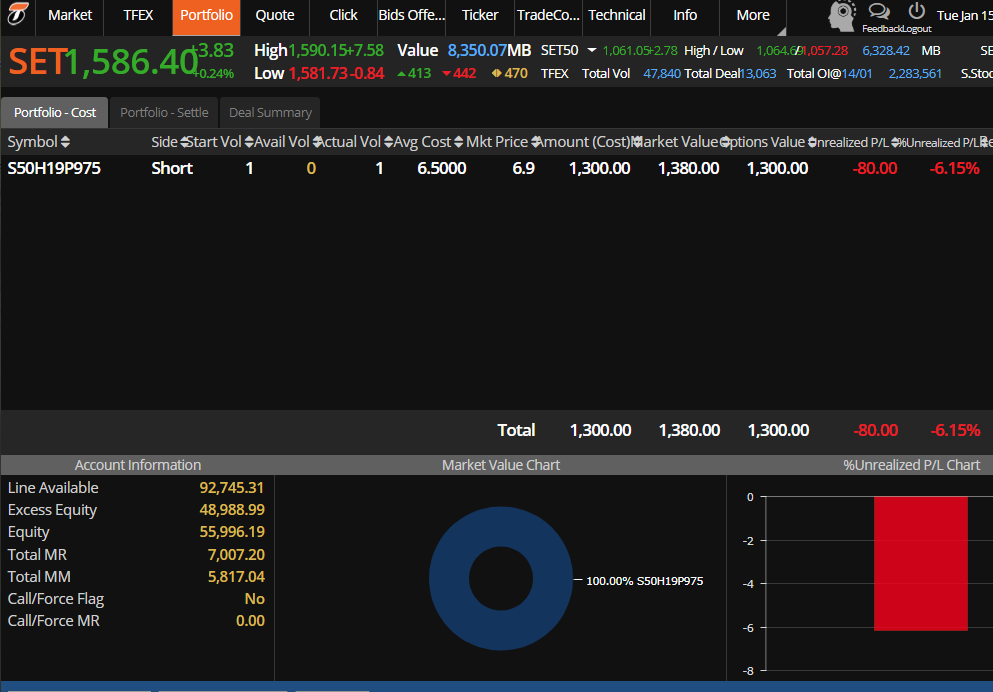The width and height of the screenshot is (993, 692).
Task: Click the Market Value Chart header
Action: pyautogui.click(x=501, y=465)
